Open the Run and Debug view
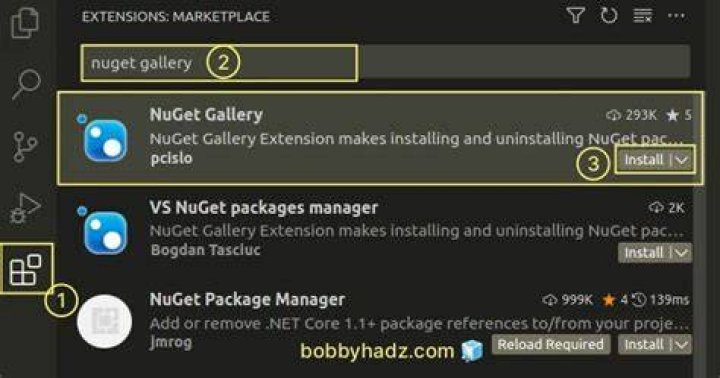The width and height of the screenshot is (720, 378). (x=26, y=208)
